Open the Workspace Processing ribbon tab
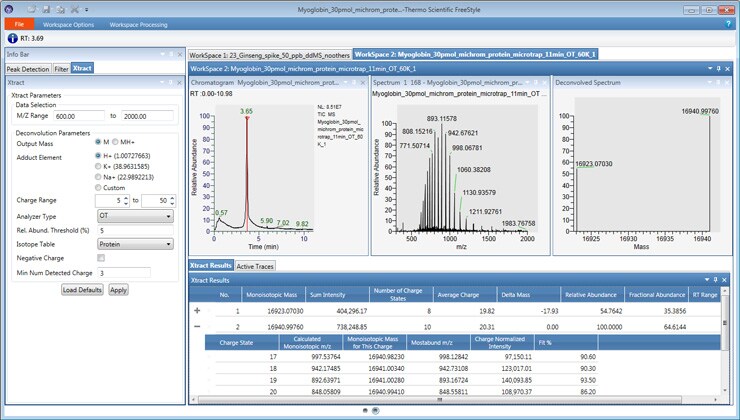 click(x=138, y=23)
